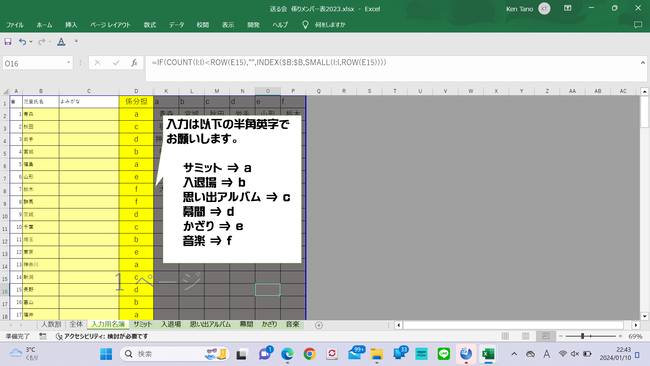Show hidden system tray icons chevron
This screenshot has height=366, width=650.
coord(514,354)
